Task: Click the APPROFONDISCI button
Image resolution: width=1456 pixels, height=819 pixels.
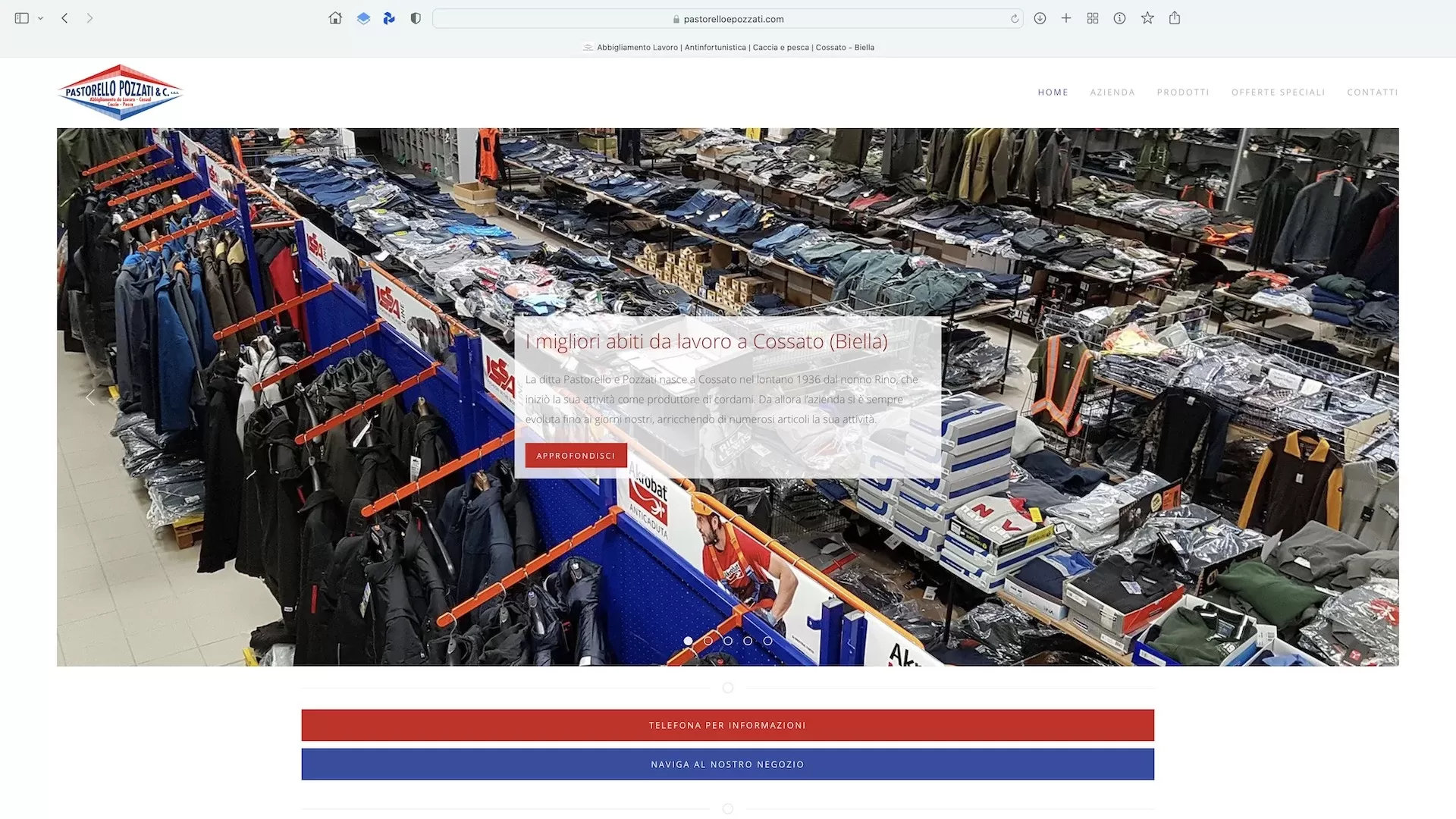Action: coord(576,456)
